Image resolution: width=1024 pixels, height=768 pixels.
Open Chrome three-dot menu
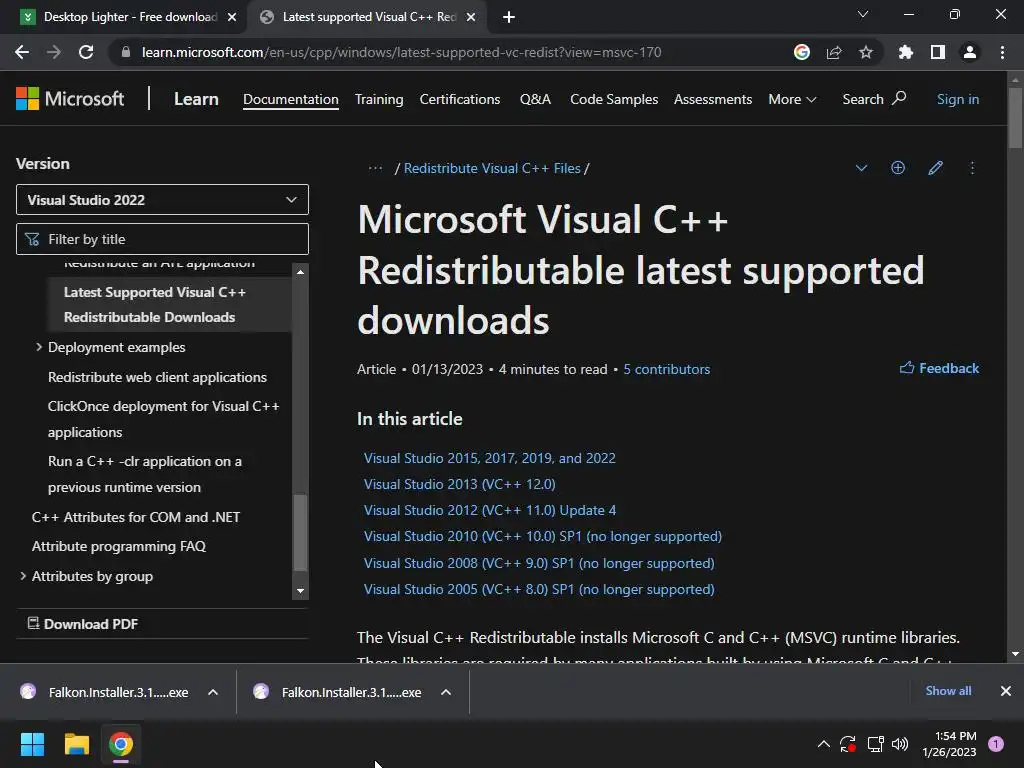coord(1002,52)
